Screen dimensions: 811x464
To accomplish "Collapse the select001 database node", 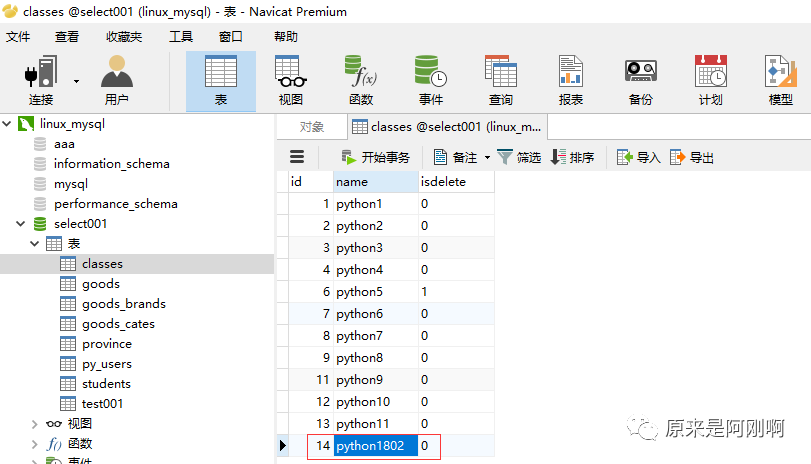I will tap(21, 223).
